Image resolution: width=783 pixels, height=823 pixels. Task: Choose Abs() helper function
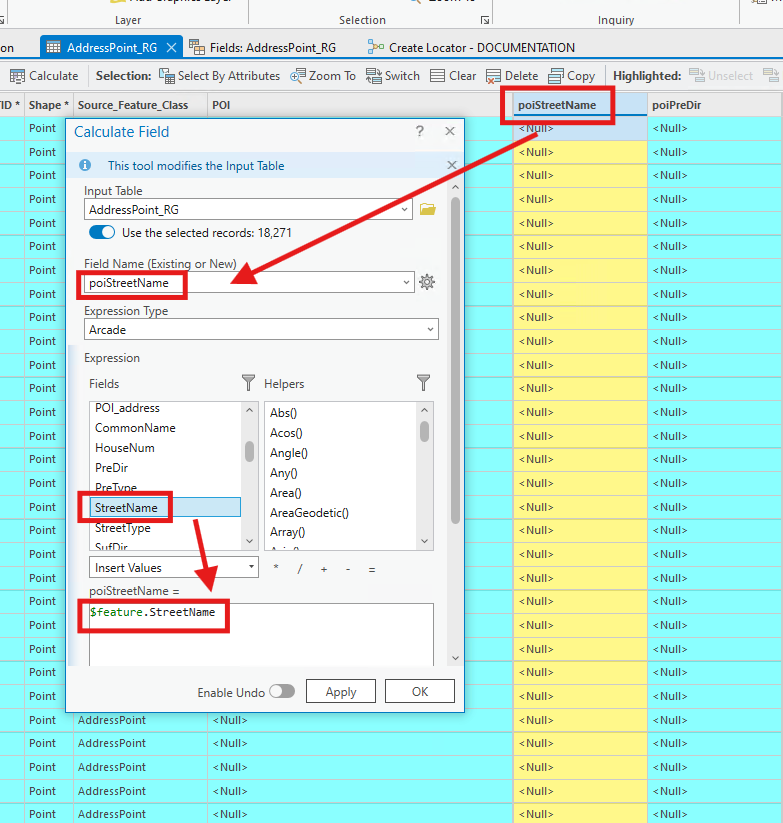tap(283, 413)
